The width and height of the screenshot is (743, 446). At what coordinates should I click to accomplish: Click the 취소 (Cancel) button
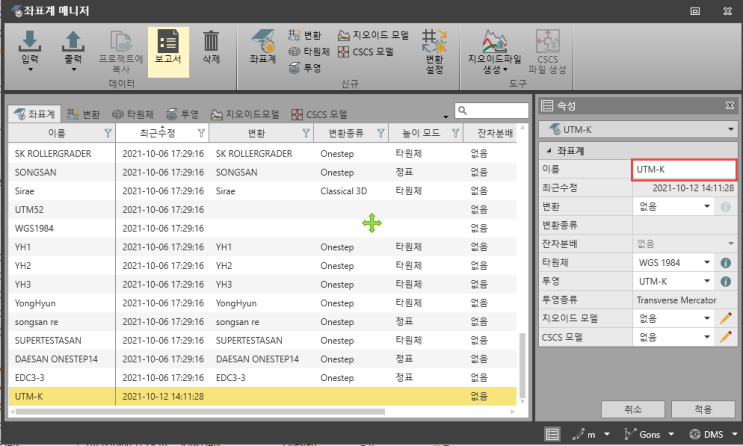pyautogui.click(x=633, y=408)
